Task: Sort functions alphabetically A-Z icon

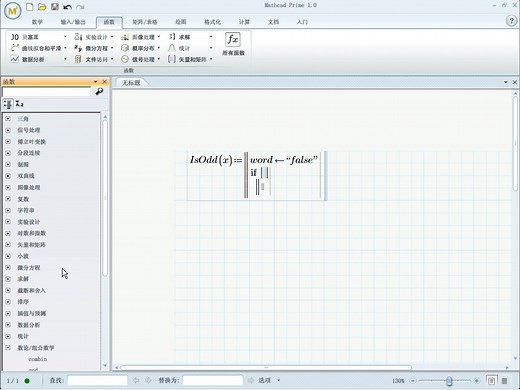Action: point(20,104)
